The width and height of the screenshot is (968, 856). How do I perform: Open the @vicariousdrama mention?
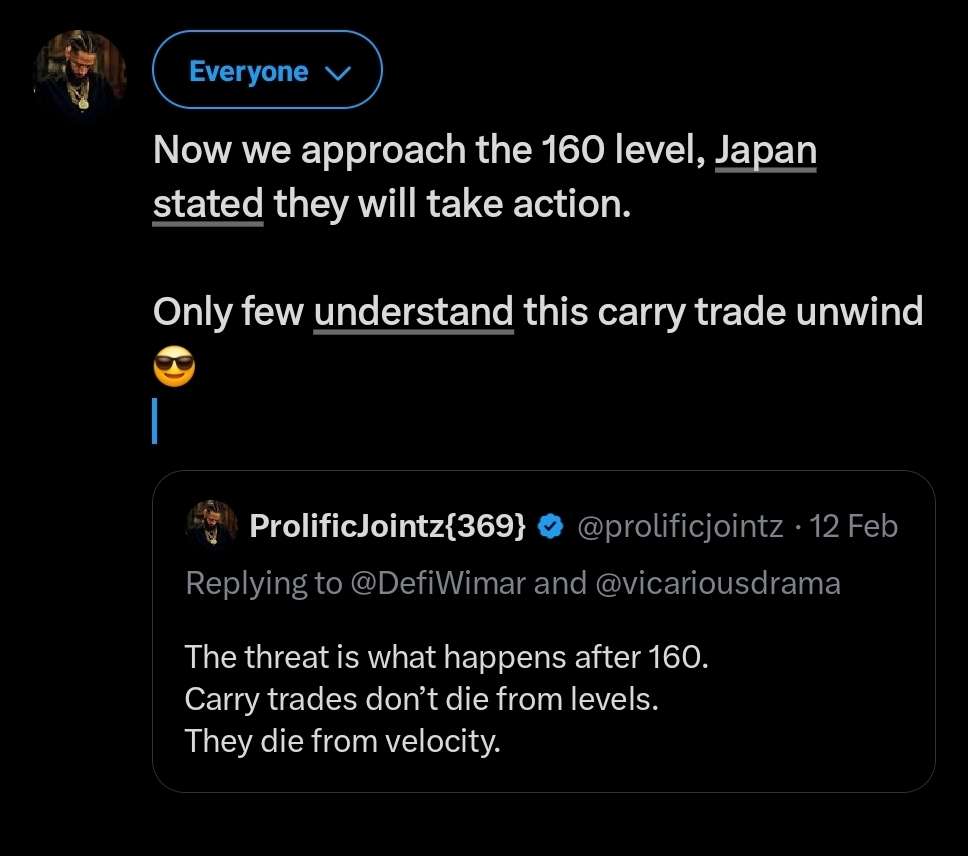click(x=717, y=583)
